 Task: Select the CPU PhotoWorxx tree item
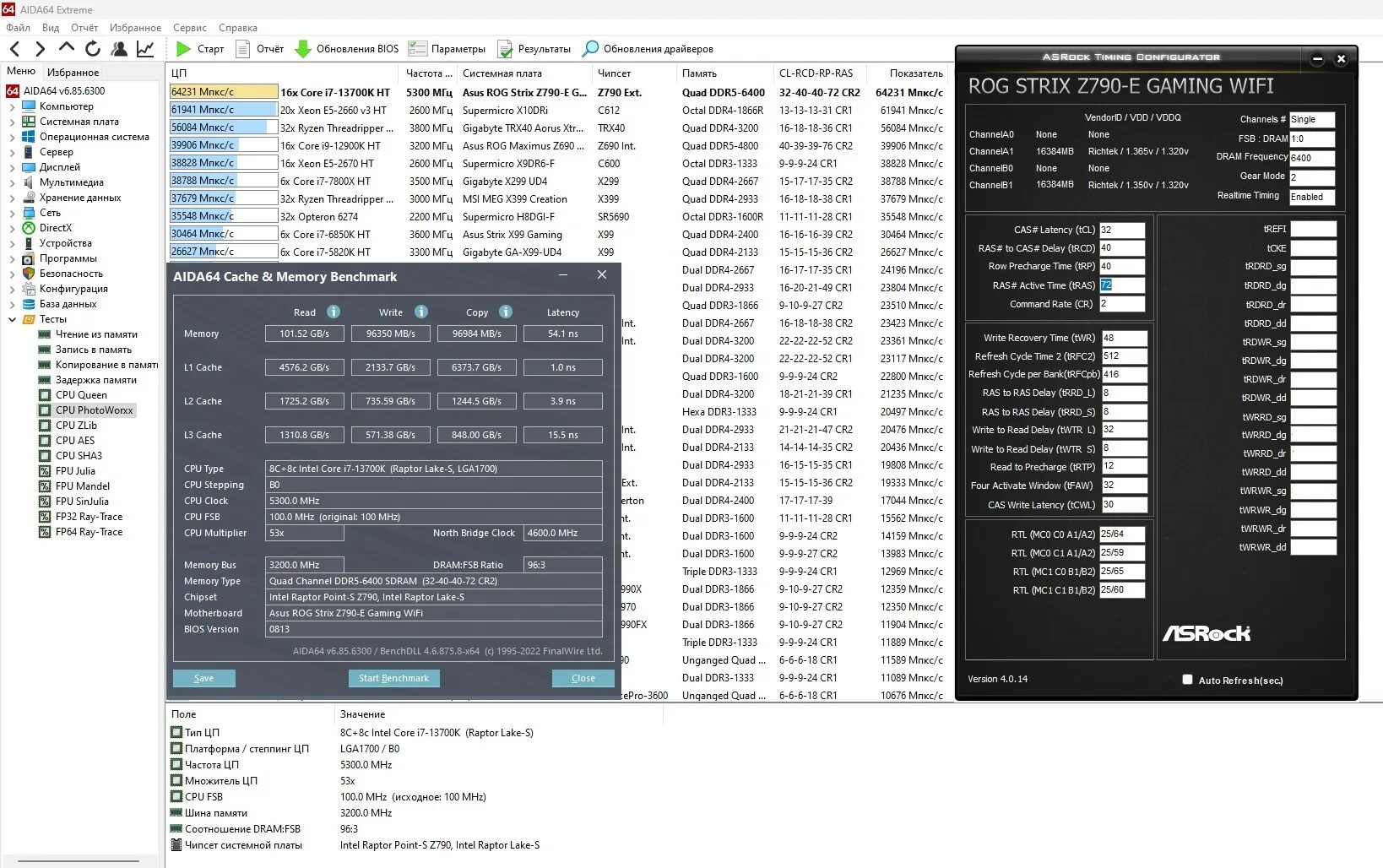point(86,410)
